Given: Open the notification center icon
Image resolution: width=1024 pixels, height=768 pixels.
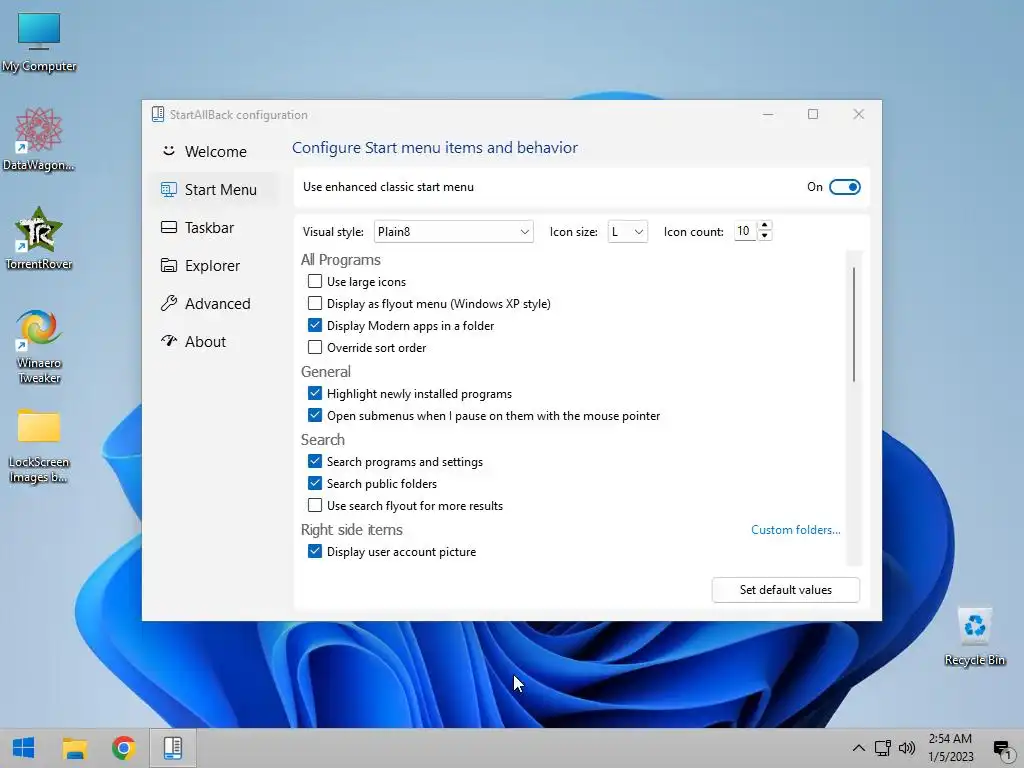Looking at the screenshot, I should pos(1002,748).
